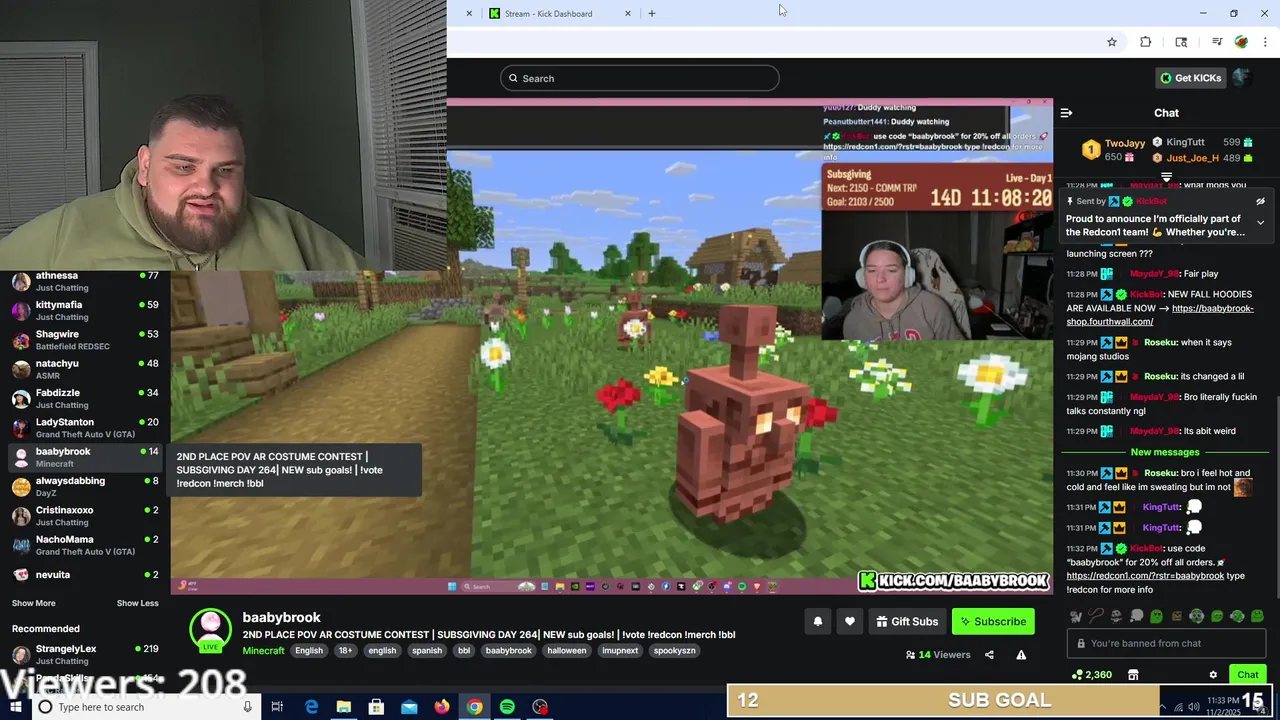Screen dimensions: 1280x720
Task: Open the baabybrook-shop.fourthwall.com link
Action: coord(1160,315)
